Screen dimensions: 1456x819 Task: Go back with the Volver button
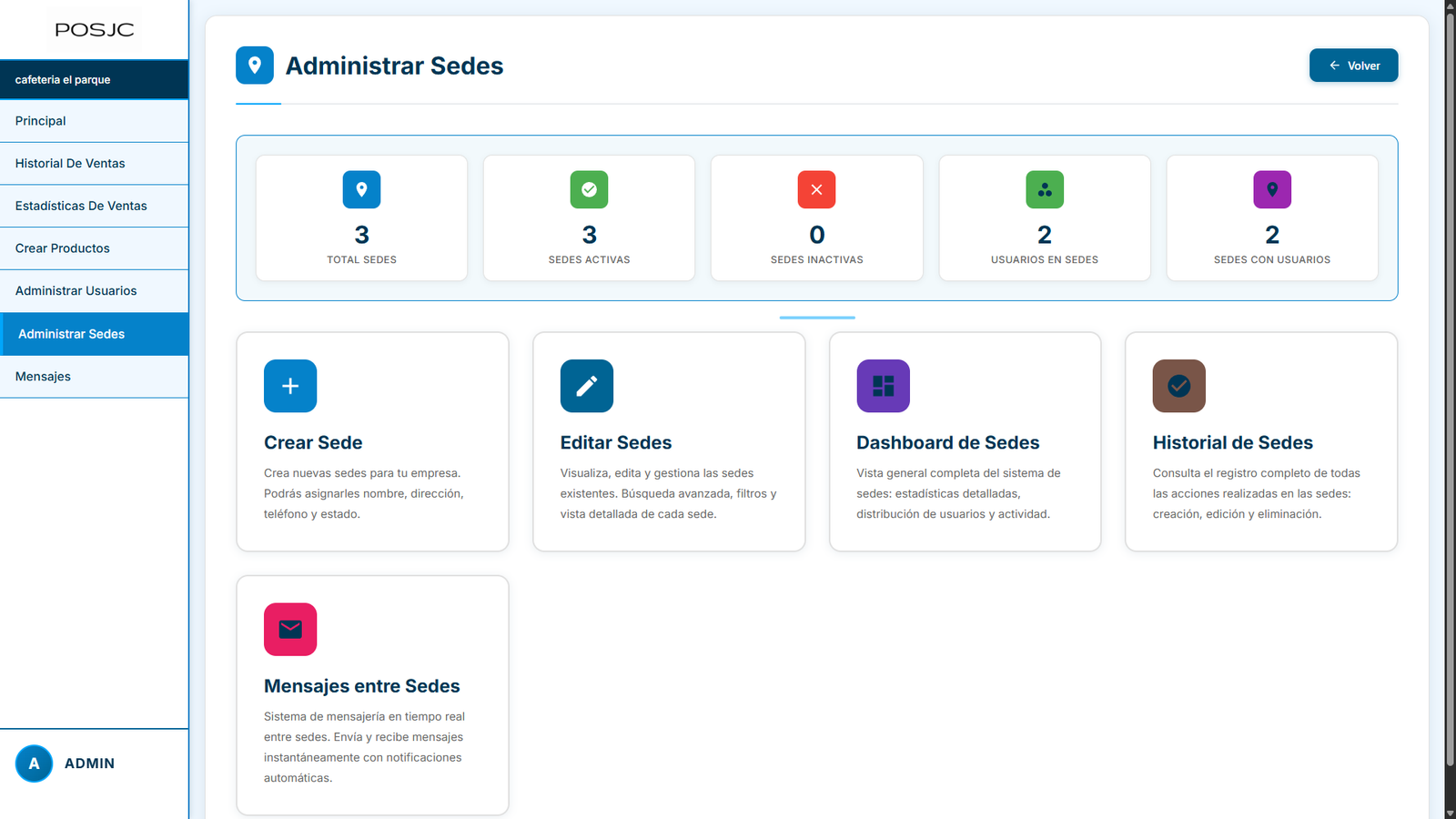(x=1353, y=66)
